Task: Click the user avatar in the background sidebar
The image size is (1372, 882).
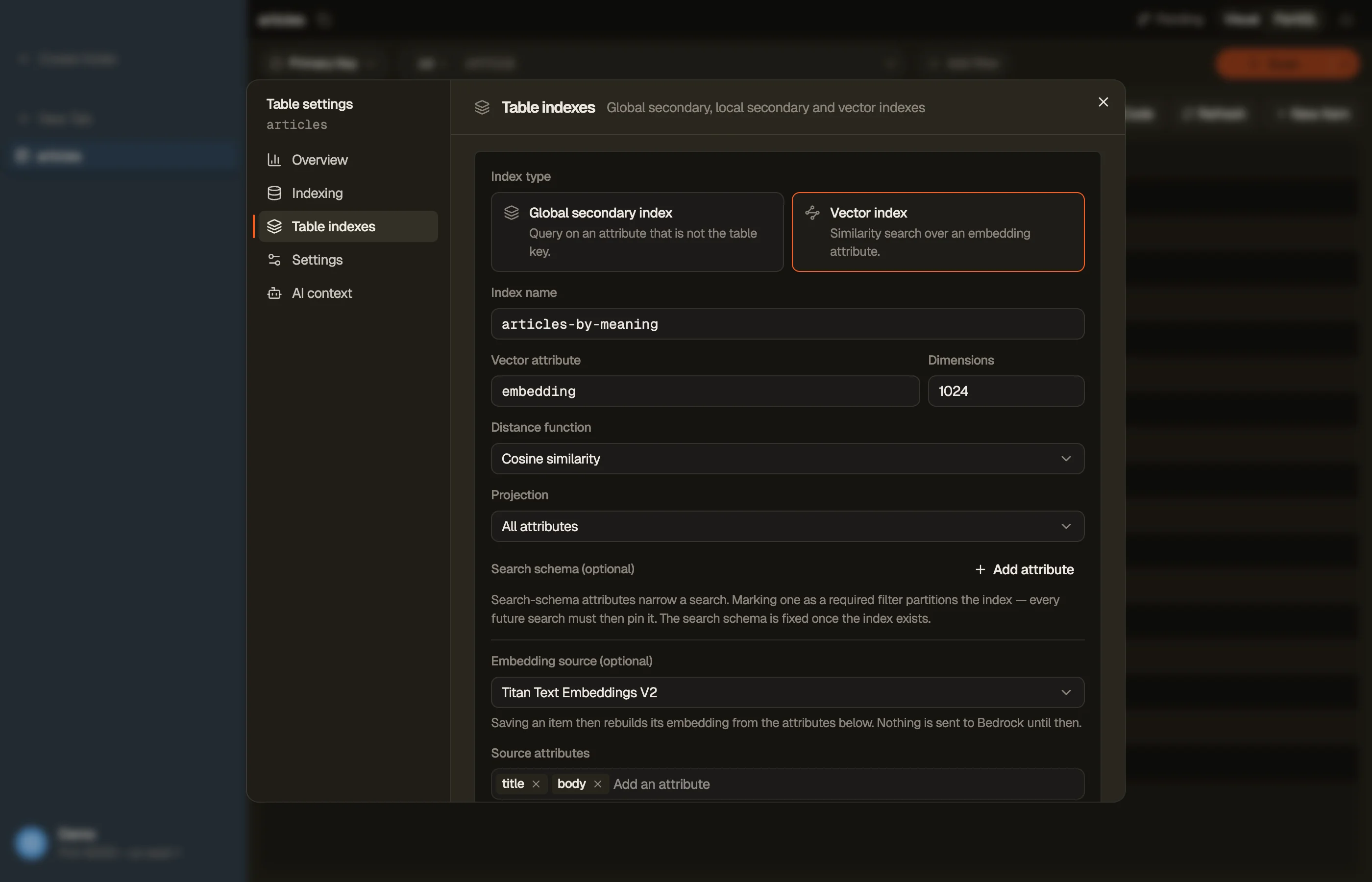Action: pos(31,842)
